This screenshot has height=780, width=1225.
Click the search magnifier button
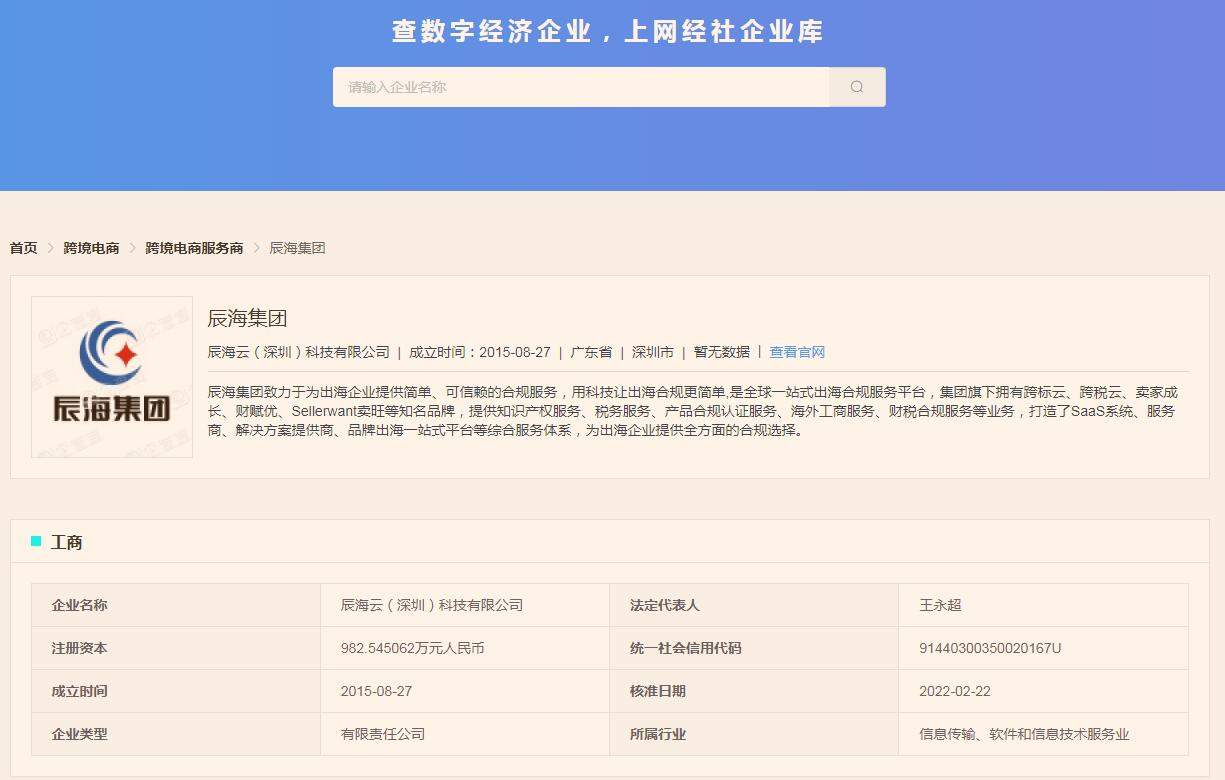click(857, 87)
